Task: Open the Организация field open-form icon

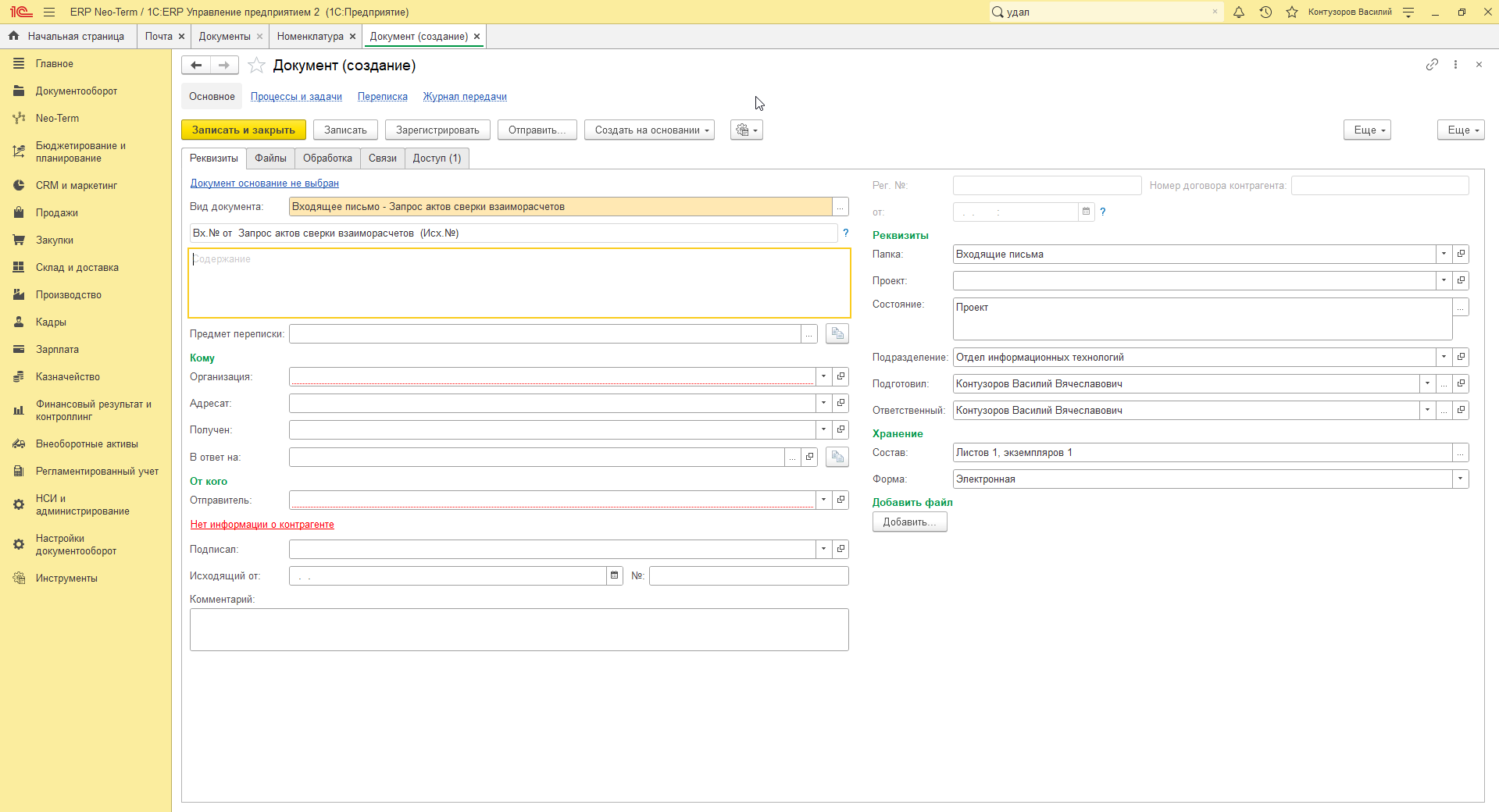Action: tap(841, 376)
